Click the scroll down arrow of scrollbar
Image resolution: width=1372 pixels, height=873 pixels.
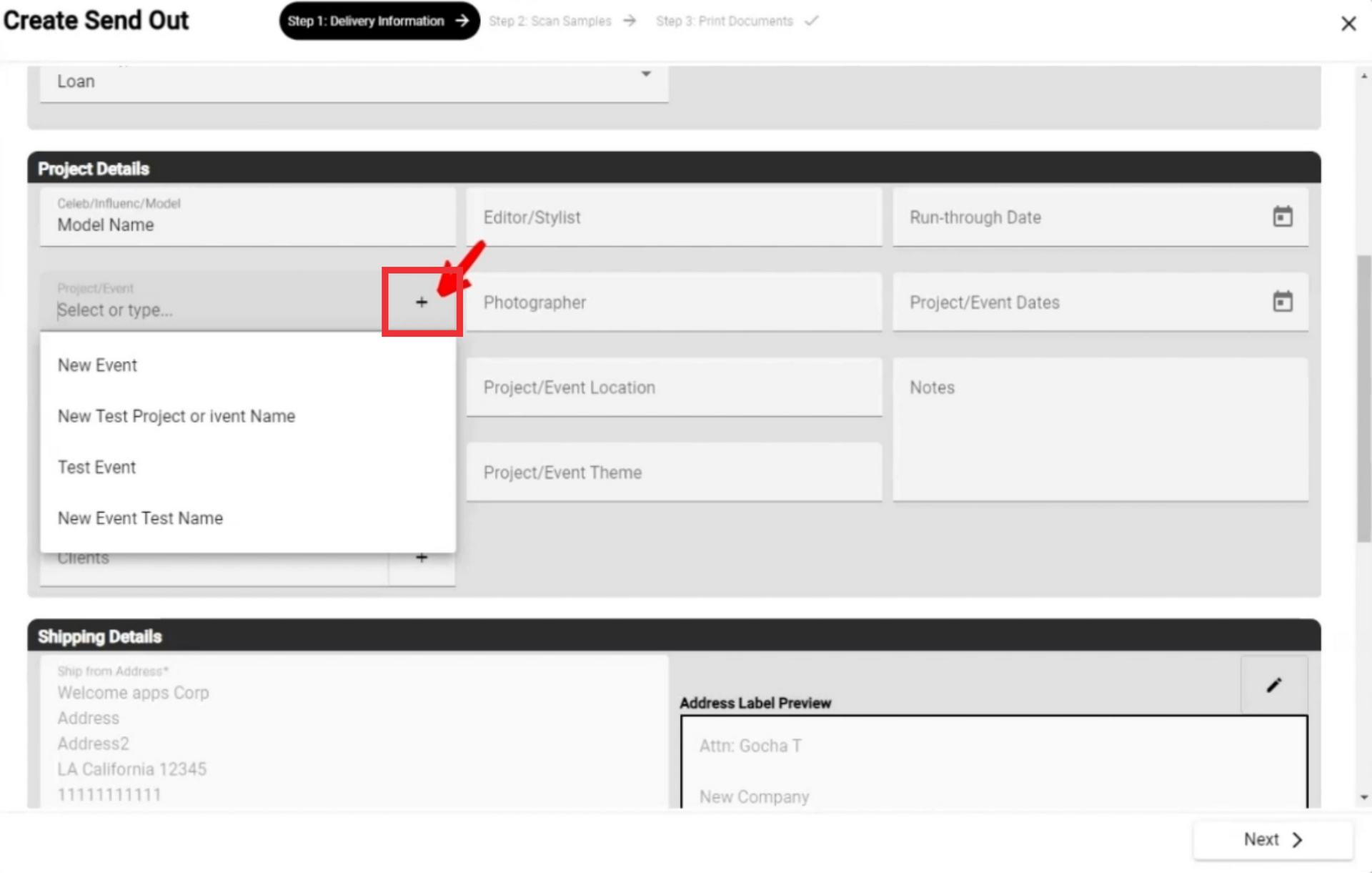1363,797
